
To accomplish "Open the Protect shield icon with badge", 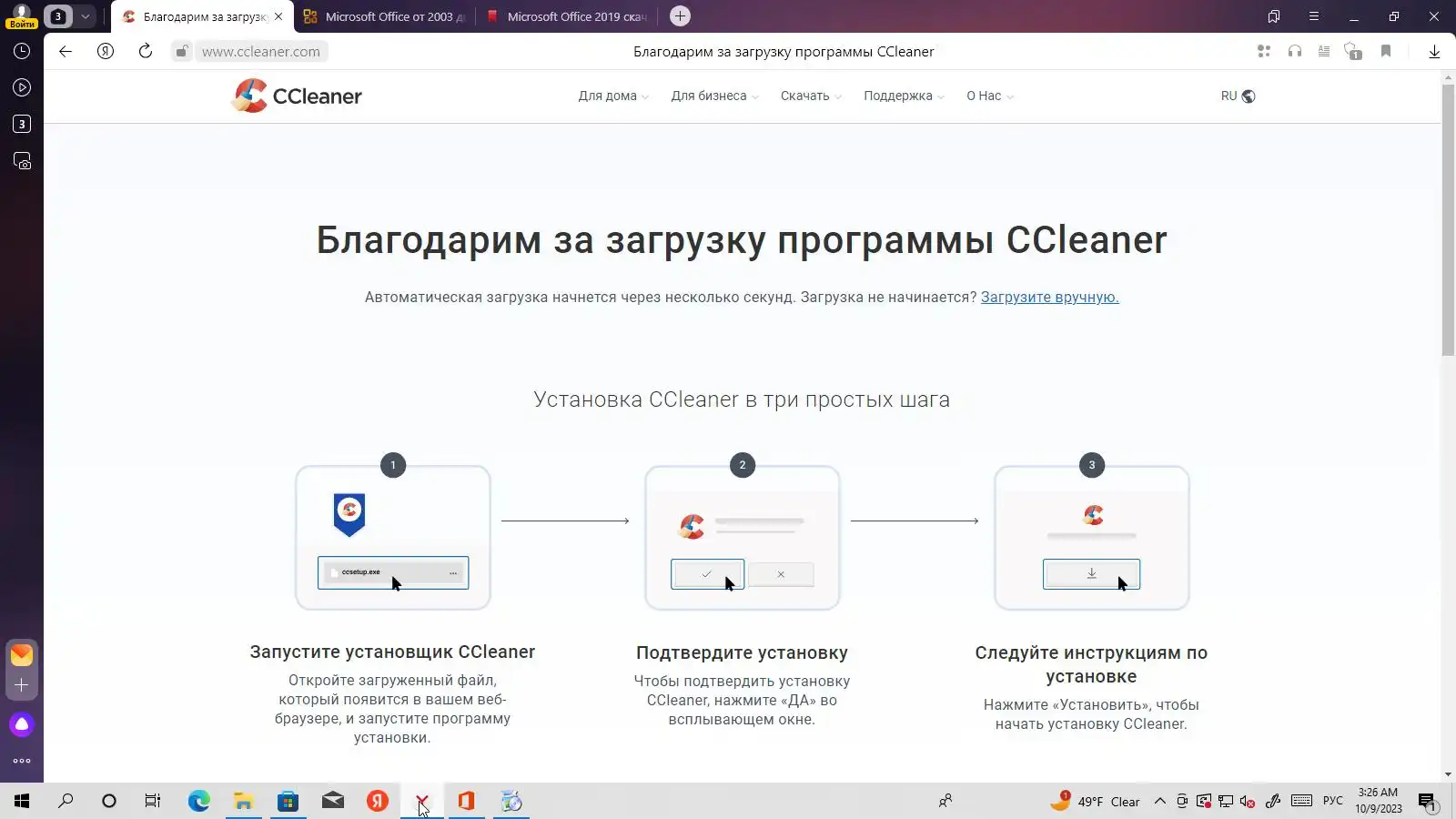I will coord(1353,51).
